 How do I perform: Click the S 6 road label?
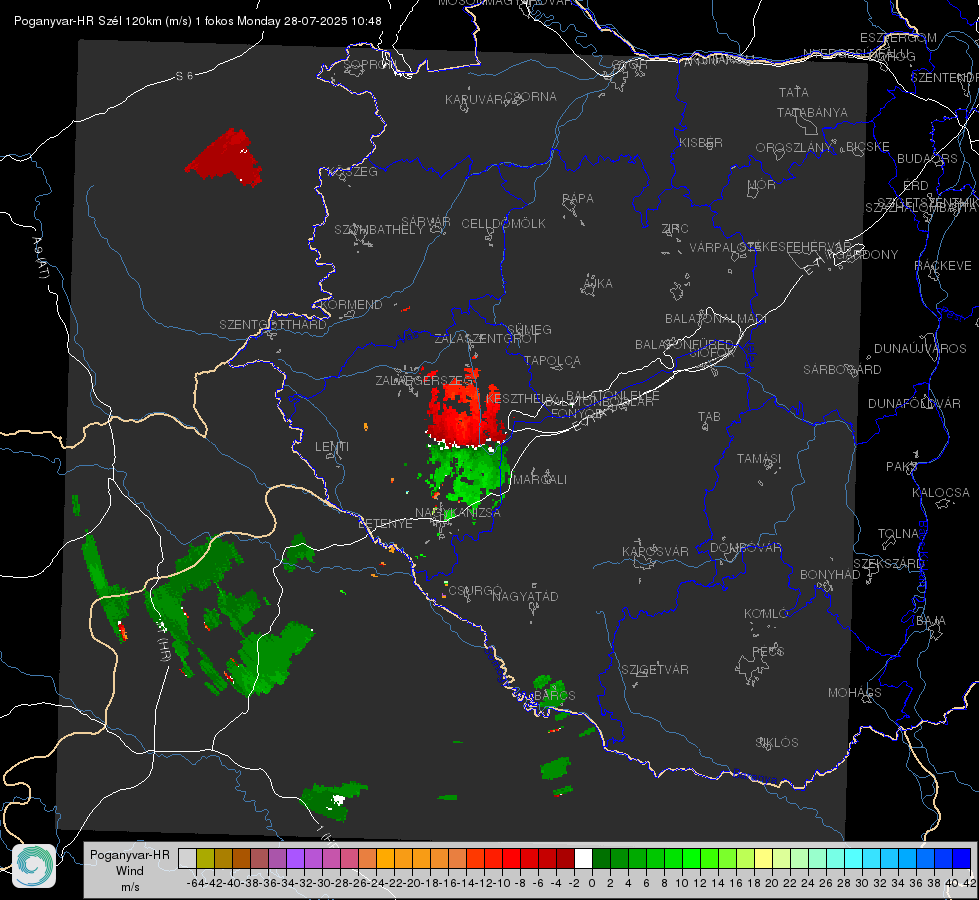coord(184,76)
